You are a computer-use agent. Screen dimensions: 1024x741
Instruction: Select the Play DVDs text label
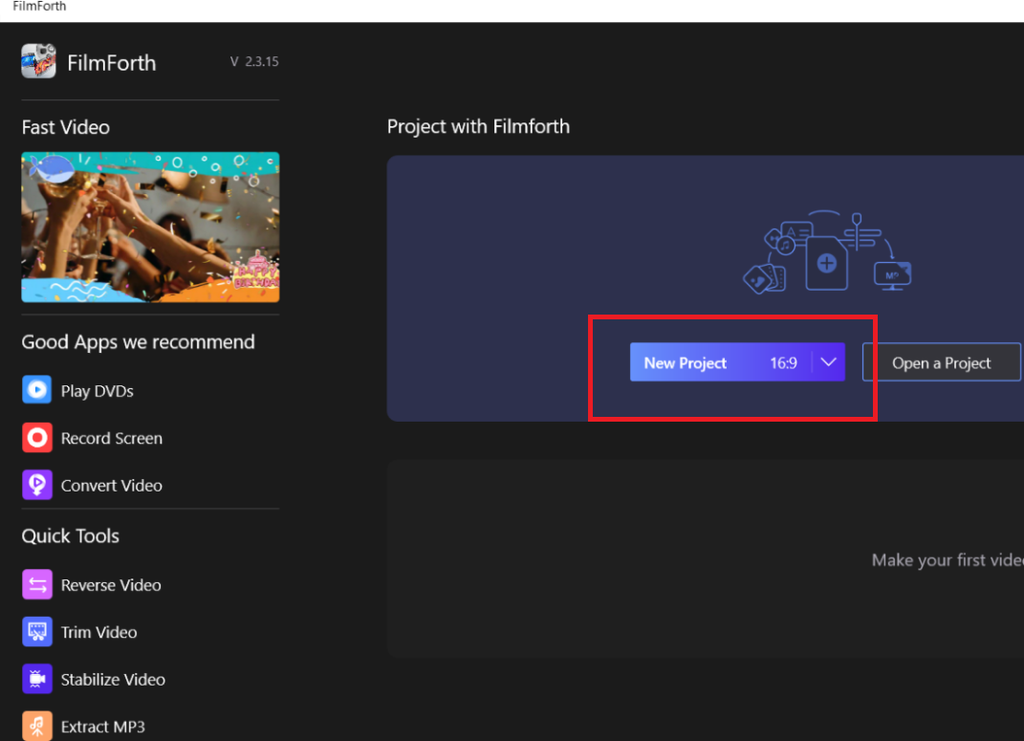[97, 391]
